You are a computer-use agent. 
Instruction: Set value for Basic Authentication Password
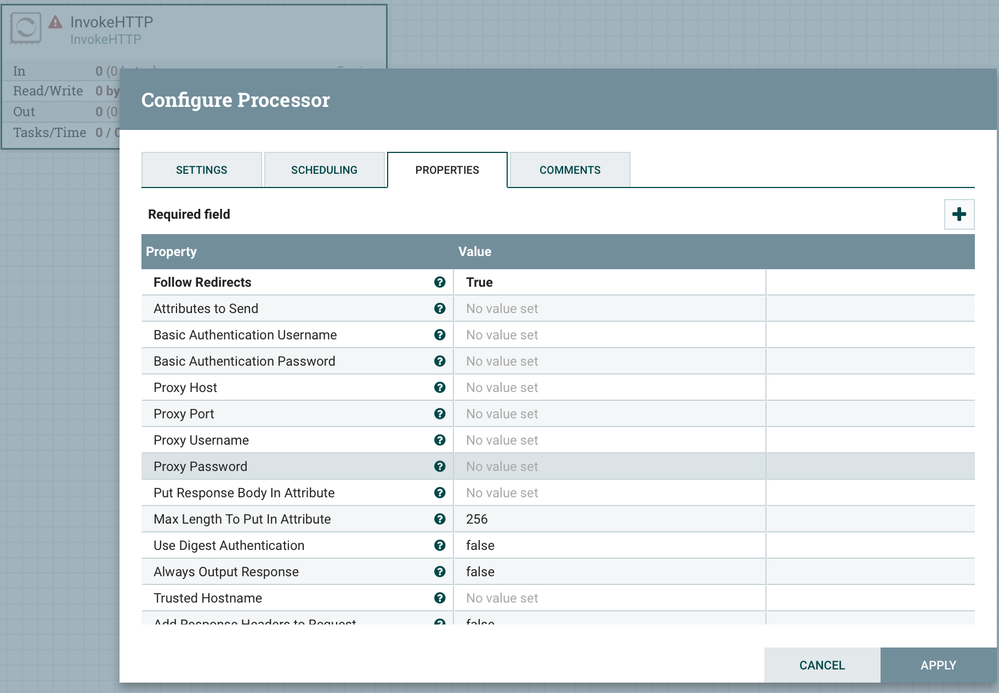[610, 361]
